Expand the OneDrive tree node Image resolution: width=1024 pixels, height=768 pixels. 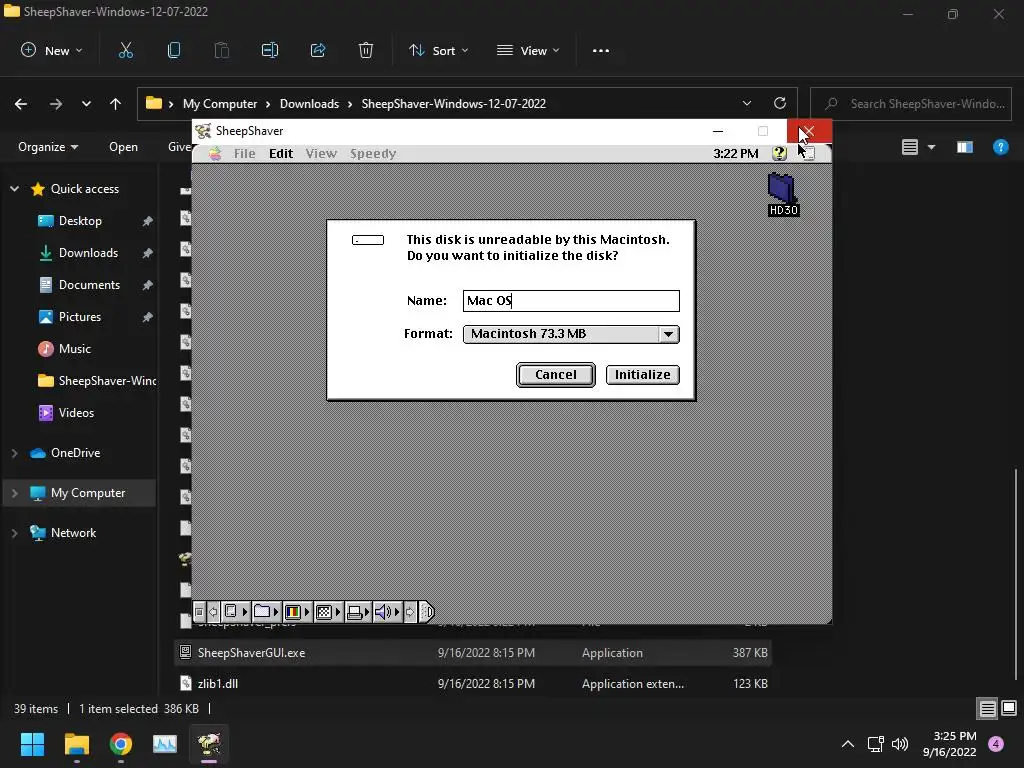coord(14,453)
